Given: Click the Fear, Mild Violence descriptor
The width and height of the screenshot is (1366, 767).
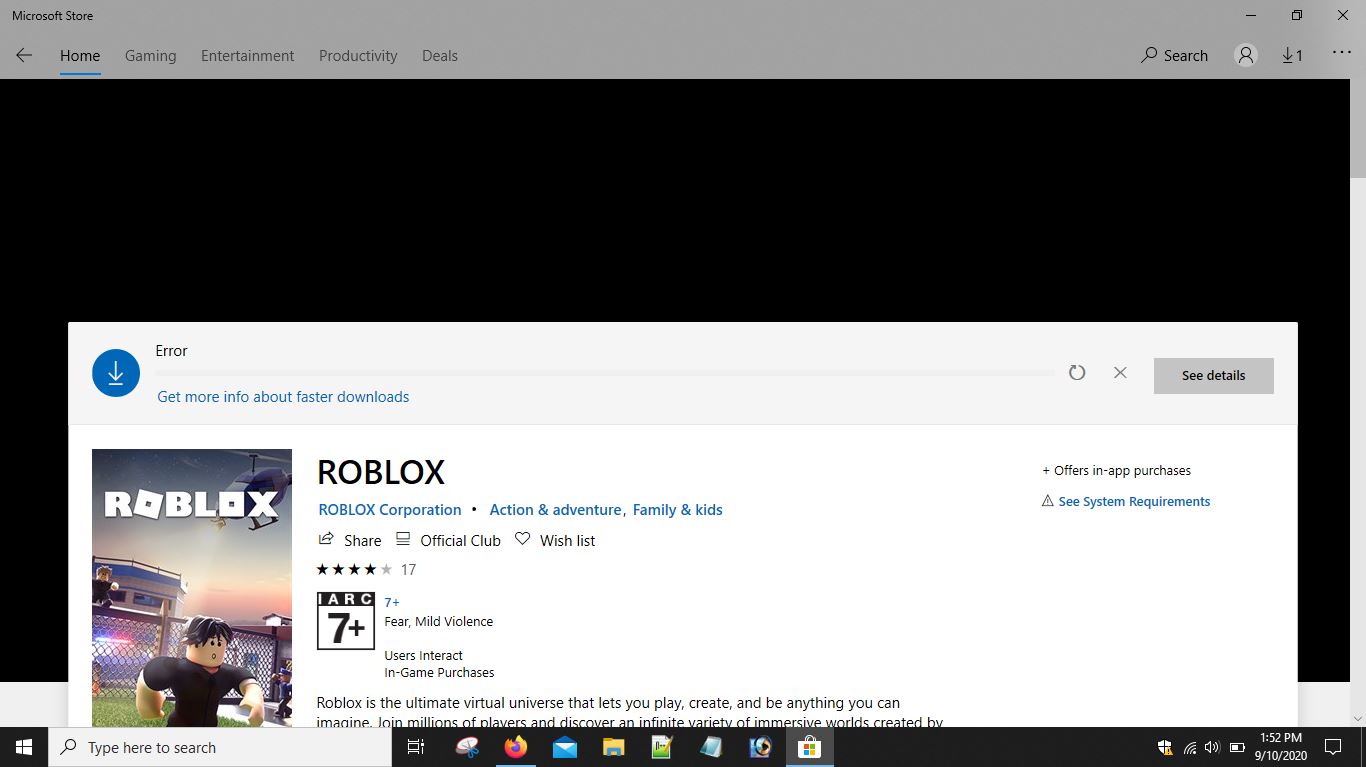Looking at the screenshot, I should coord(439,622).
